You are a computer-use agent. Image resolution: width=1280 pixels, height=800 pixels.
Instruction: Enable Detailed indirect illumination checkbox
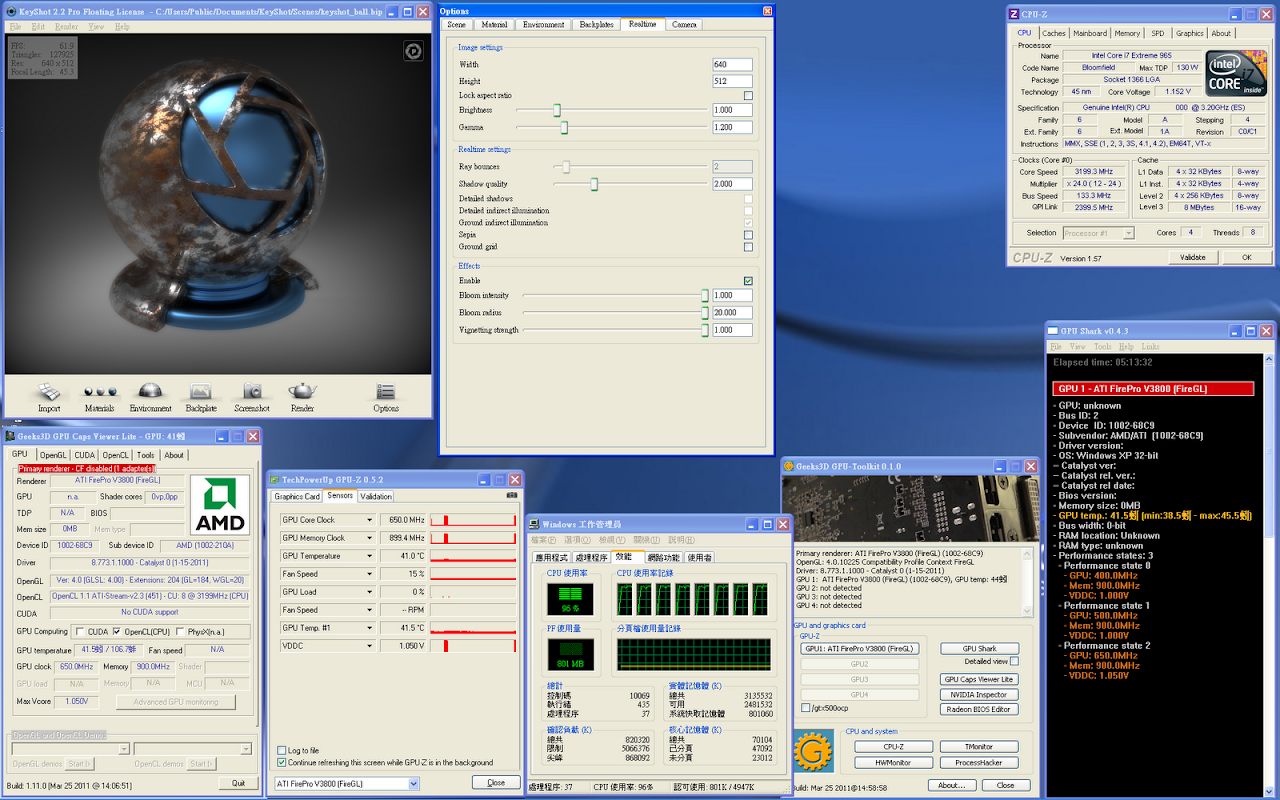pos(748,211)
